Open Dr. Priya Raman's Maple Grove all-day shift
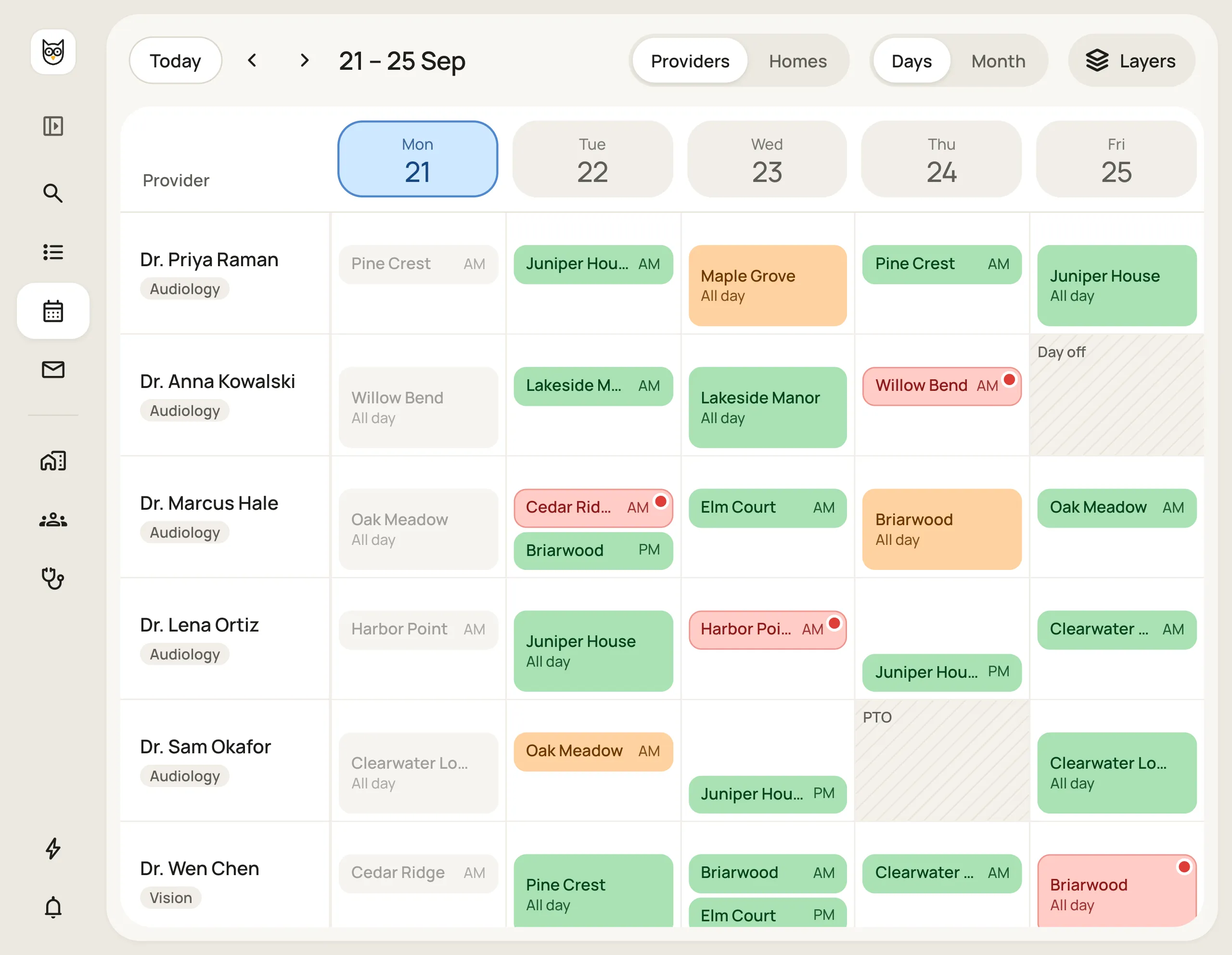The image size is (1232, 955). pos(767,285)
